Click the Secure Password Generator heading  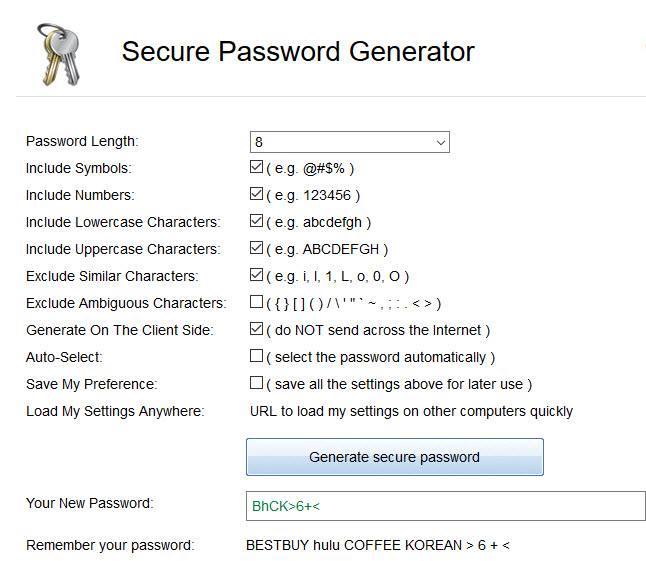[x=298, y=51]
